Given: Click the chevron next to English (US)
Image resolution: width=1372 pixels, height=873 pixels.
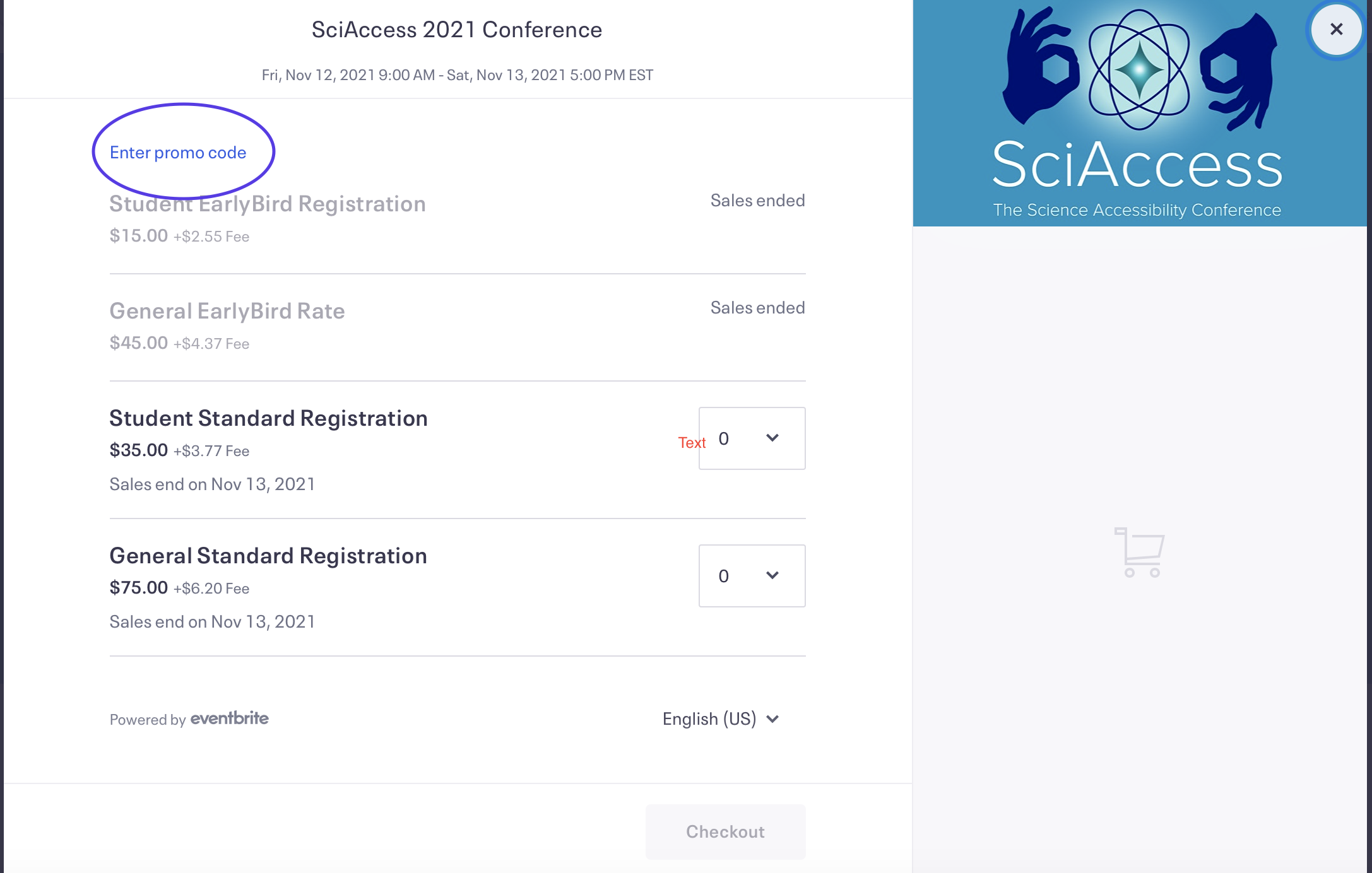Looking at the screenshot, I should click(x=772, y=719).
